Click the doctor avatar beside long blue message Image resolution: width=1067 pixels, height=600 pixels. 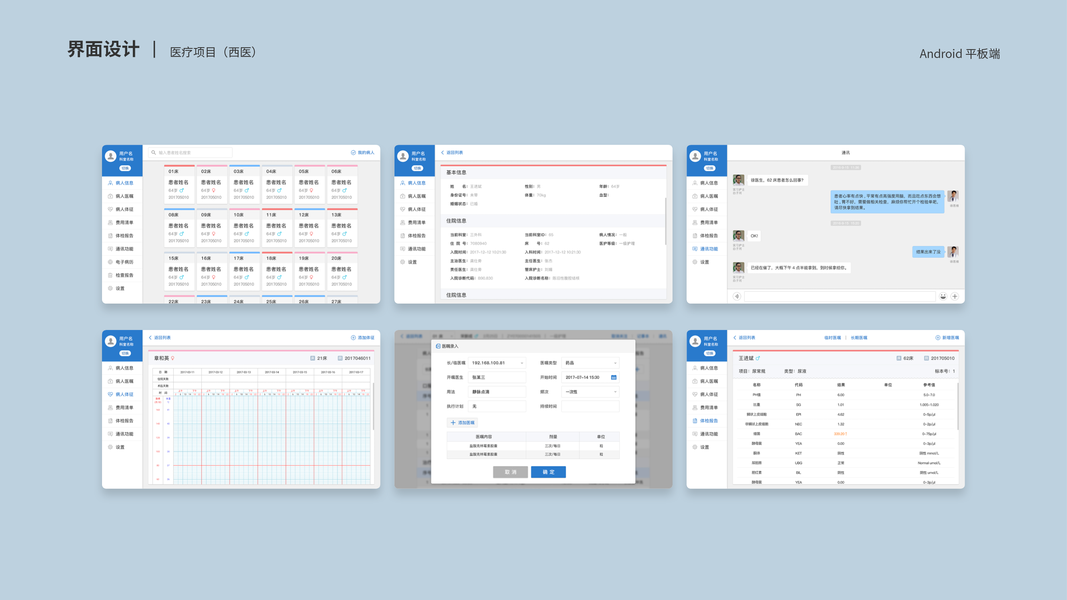tap(953, 196)
